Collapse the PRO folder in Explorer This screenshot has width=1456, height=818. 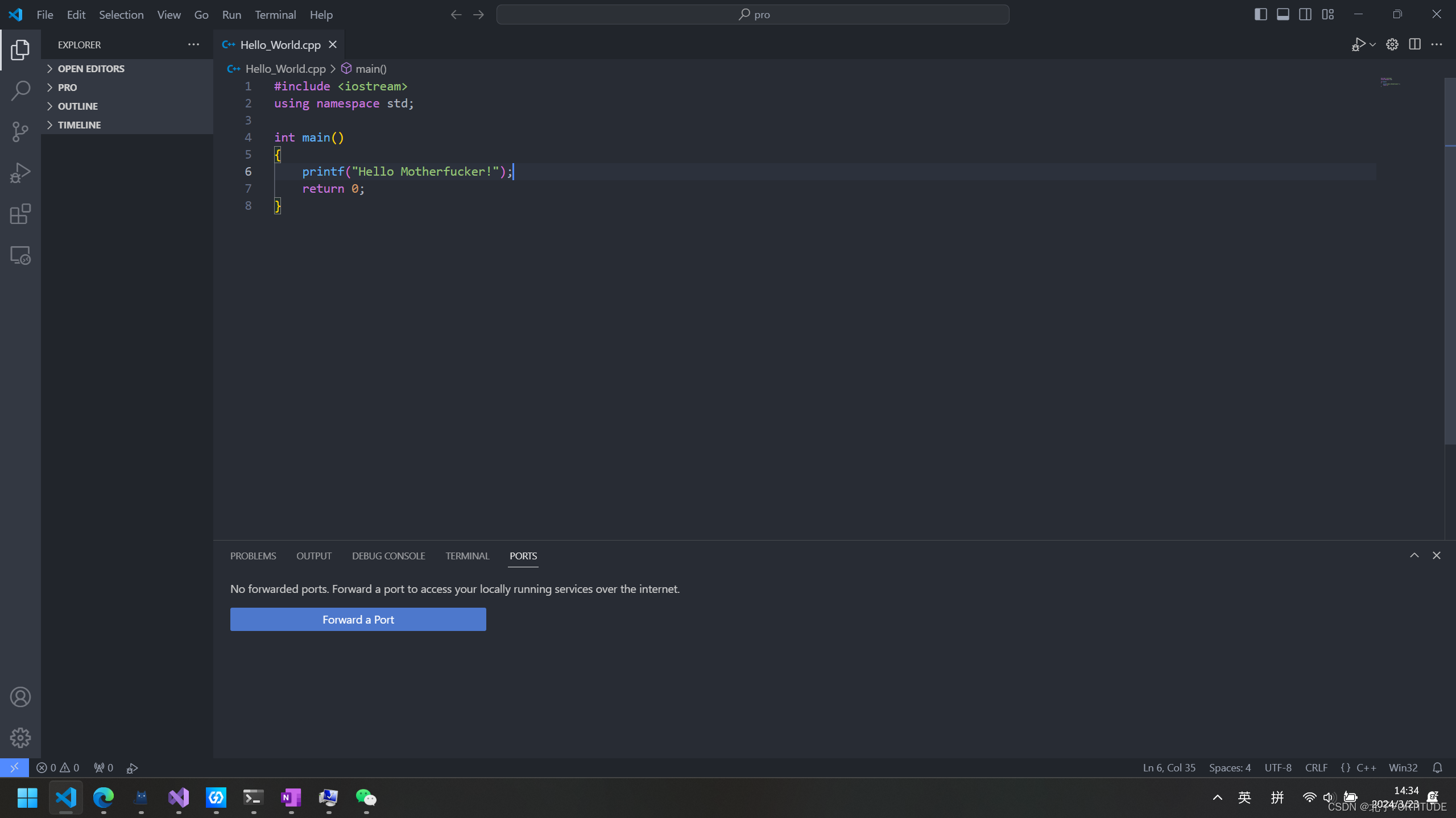pos(68,87)
